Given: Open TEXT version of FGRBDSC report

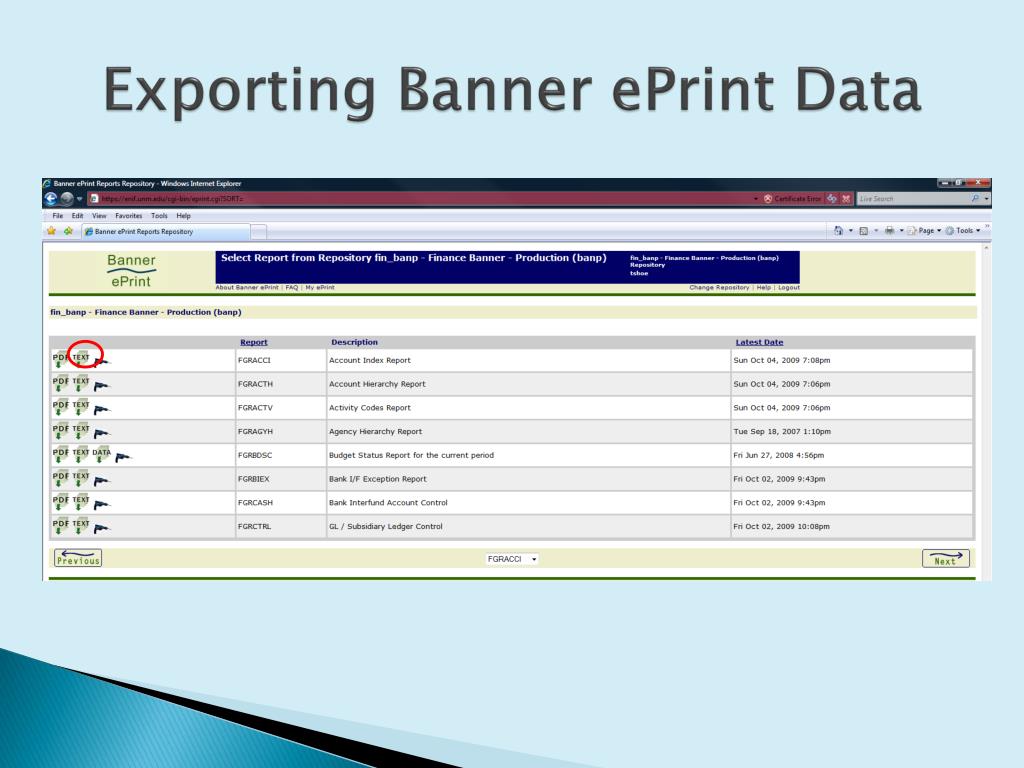Looking at the screenshot, I should [81, 455].
